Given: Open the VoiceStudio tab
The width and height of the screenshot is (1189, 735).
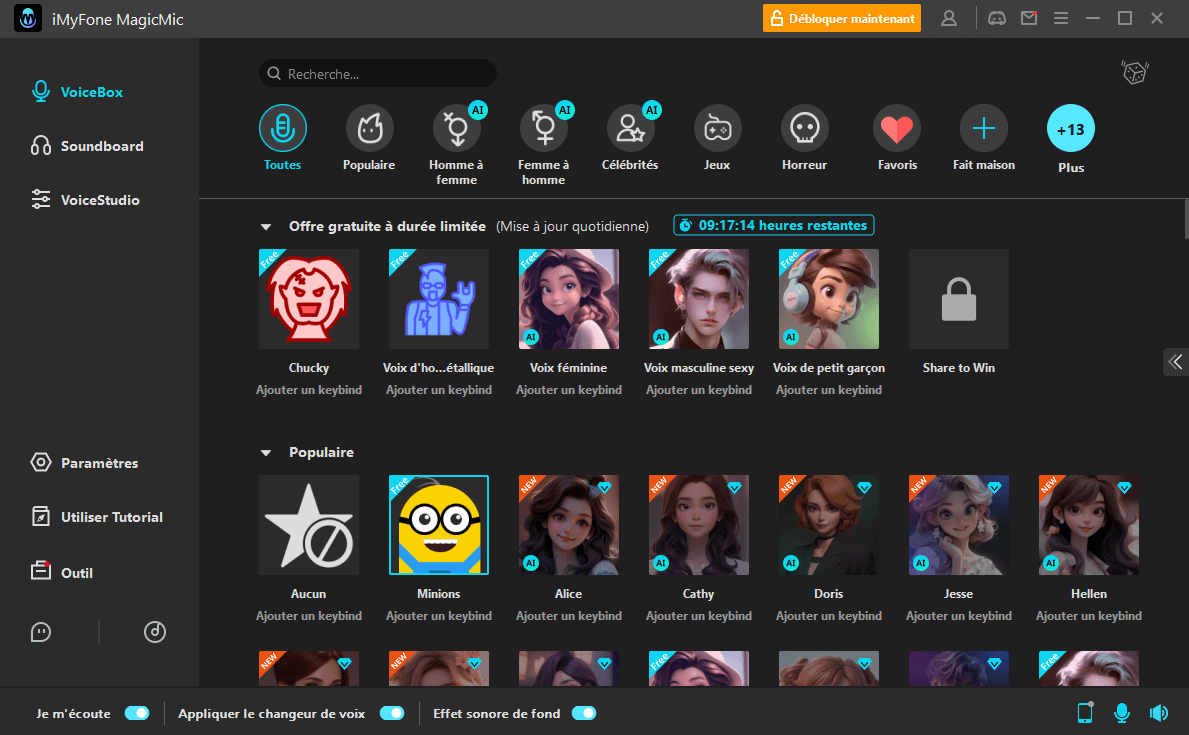Looking at the screenshot, I should pyautogui.click(x=86, y=199).
